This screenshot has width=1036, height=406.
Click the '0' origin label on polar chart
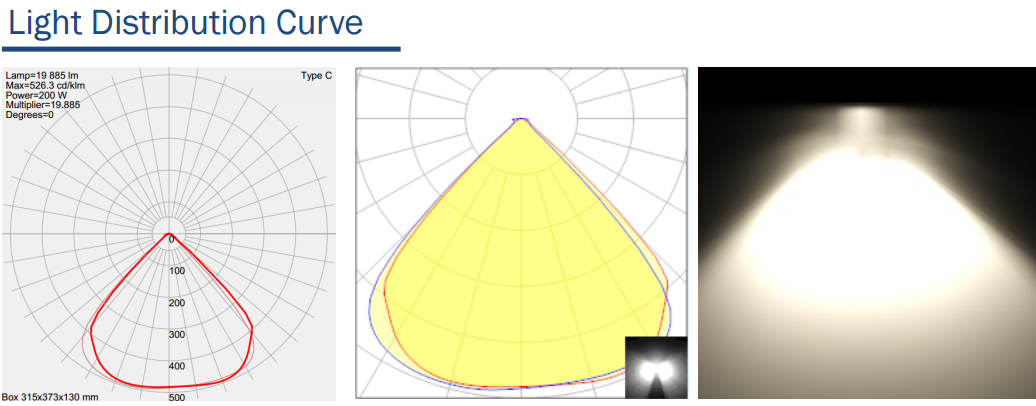[x=171, y=239]
